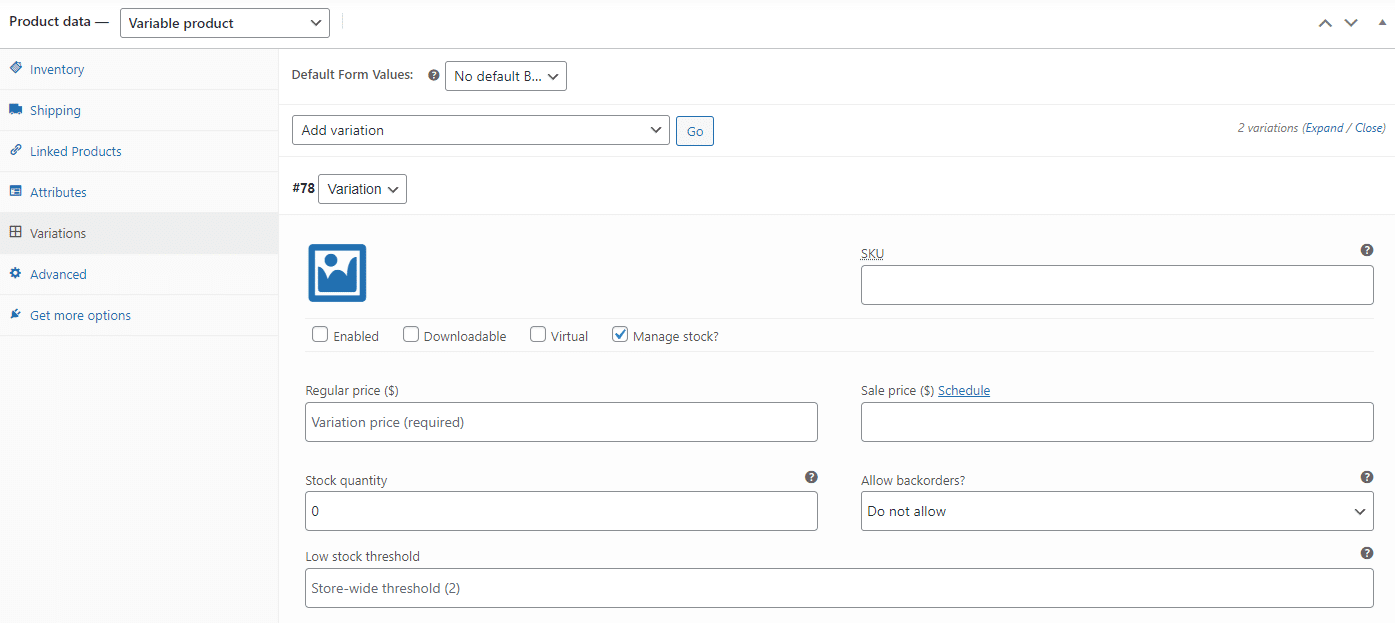Image resolution: width=1395 pixels, height=623 pixels.
Task: Click the Shipping icon in the sidebar
Action: click(x=16, y=108)
